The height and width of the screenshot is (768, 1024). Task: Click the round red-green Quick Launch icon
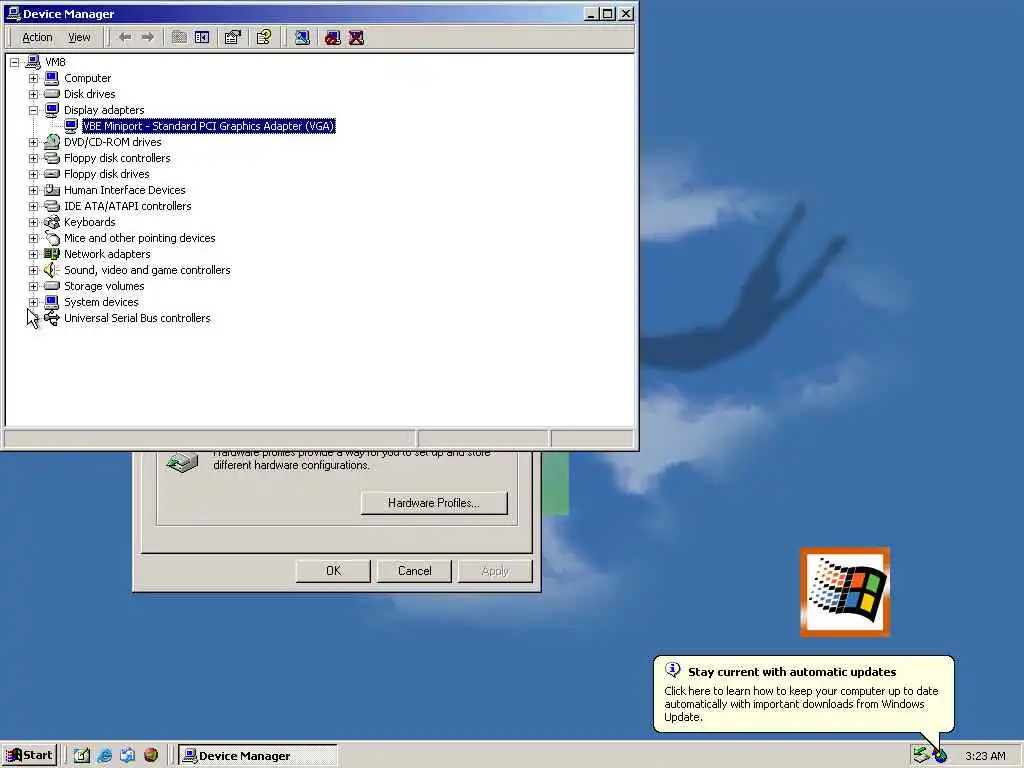click(151, 755)
